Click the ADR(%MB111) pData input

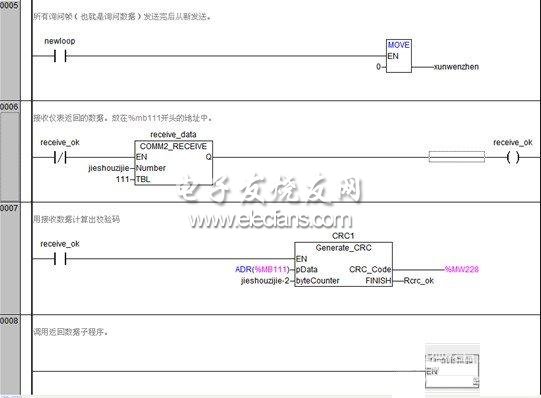(x=262, y=269)
